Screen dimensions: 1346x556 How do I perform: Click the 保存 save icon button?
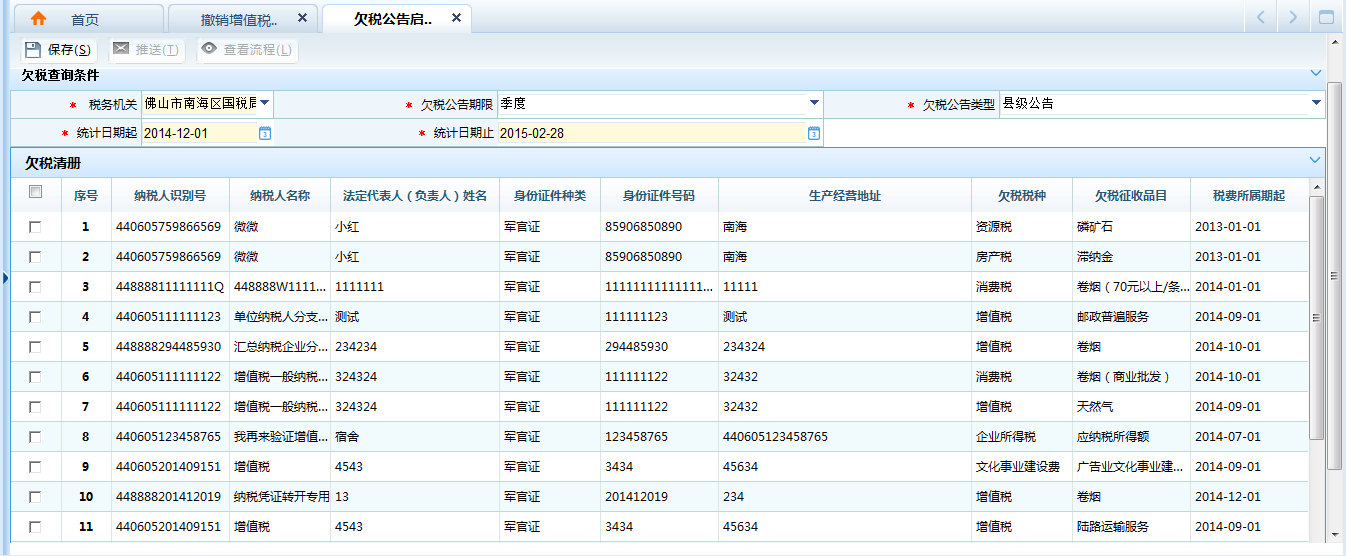33,49
